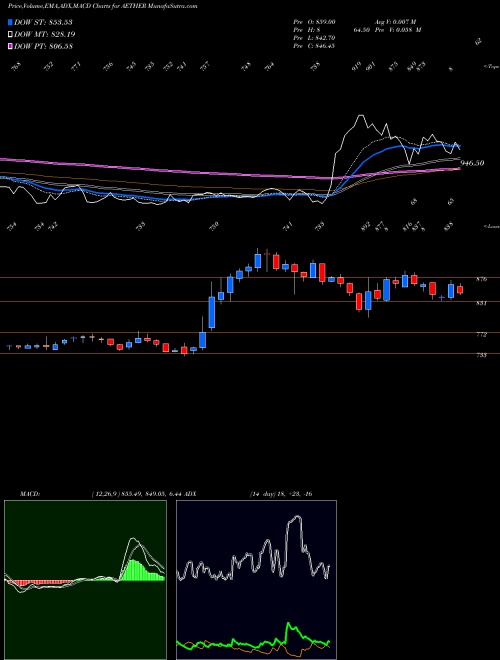
Task: Open the ADX indicator panel
Action: click(x=256, y=580)
